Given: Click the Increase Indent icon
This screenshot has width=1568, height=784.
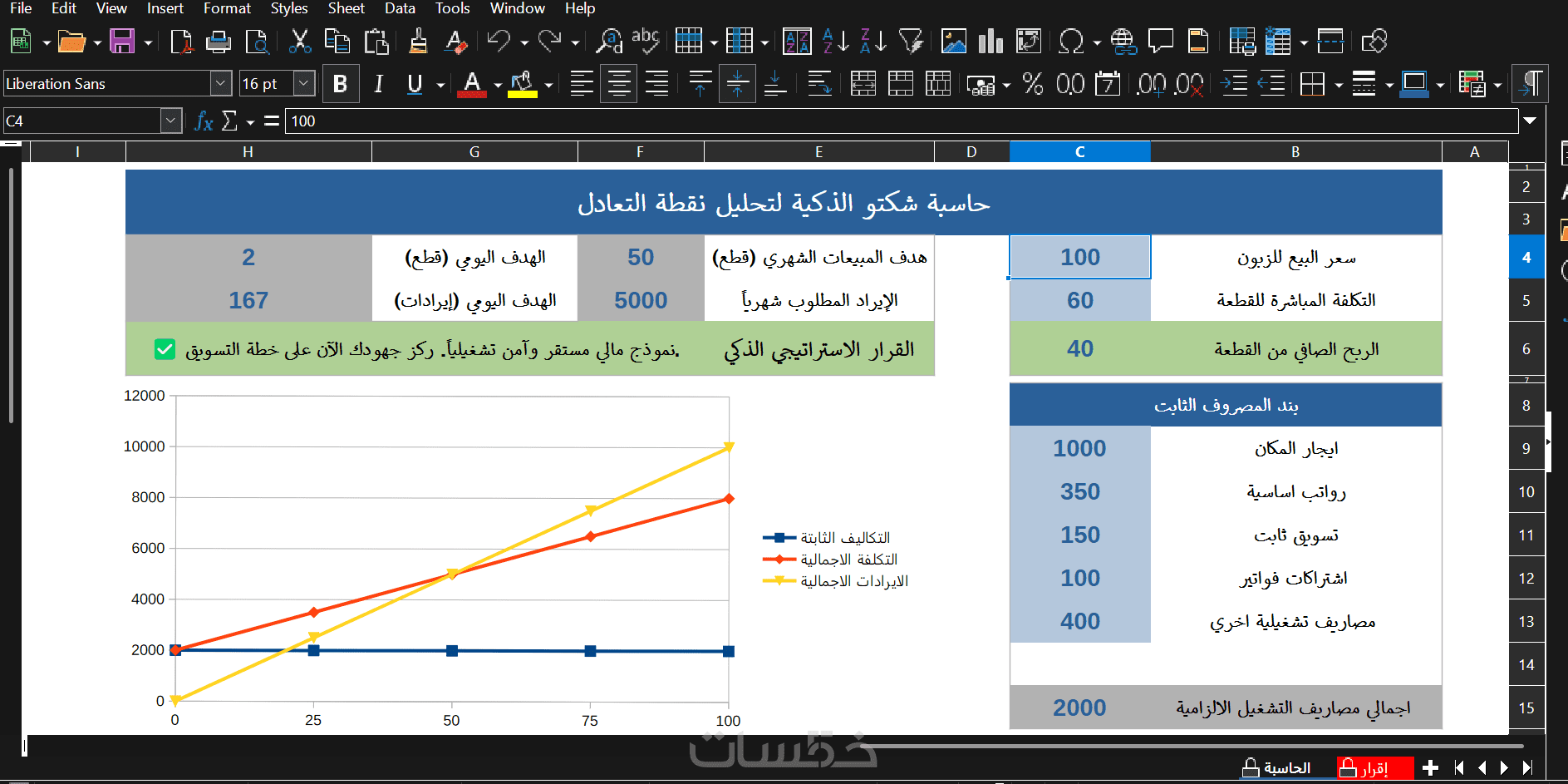Looking at the screenshot, I should 1234,83.
